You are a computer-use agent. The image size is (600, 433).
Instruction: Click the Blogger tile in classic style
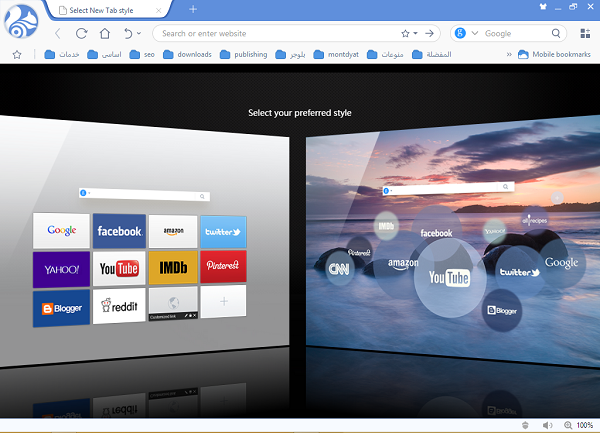(x=61, y=308)
